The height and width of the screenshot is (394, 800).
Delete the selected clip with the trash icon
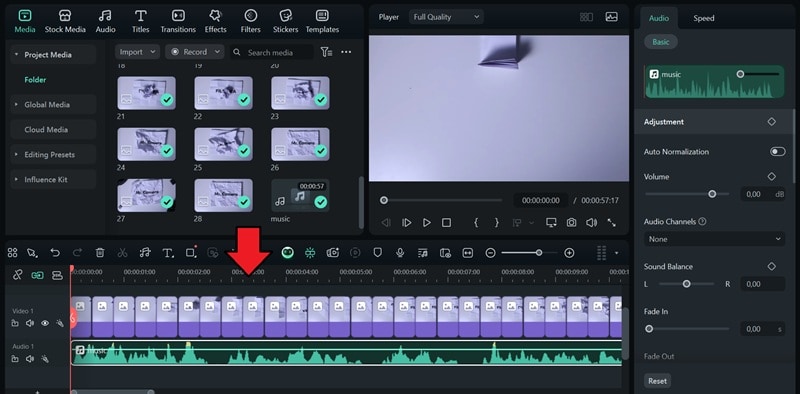click(100, 253)
